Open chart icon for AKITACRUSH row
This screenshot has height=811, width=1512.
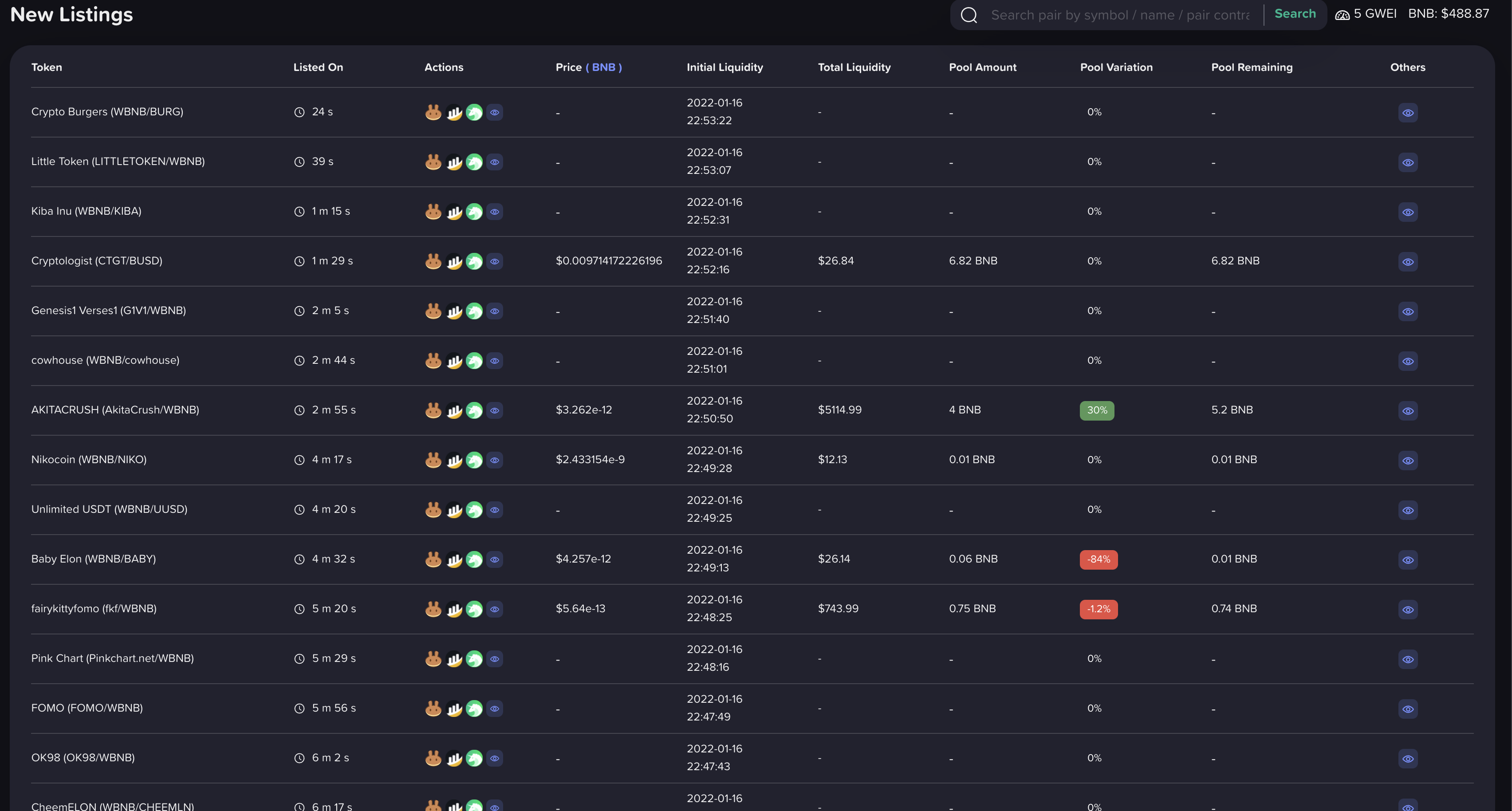[x=454, y=410]
